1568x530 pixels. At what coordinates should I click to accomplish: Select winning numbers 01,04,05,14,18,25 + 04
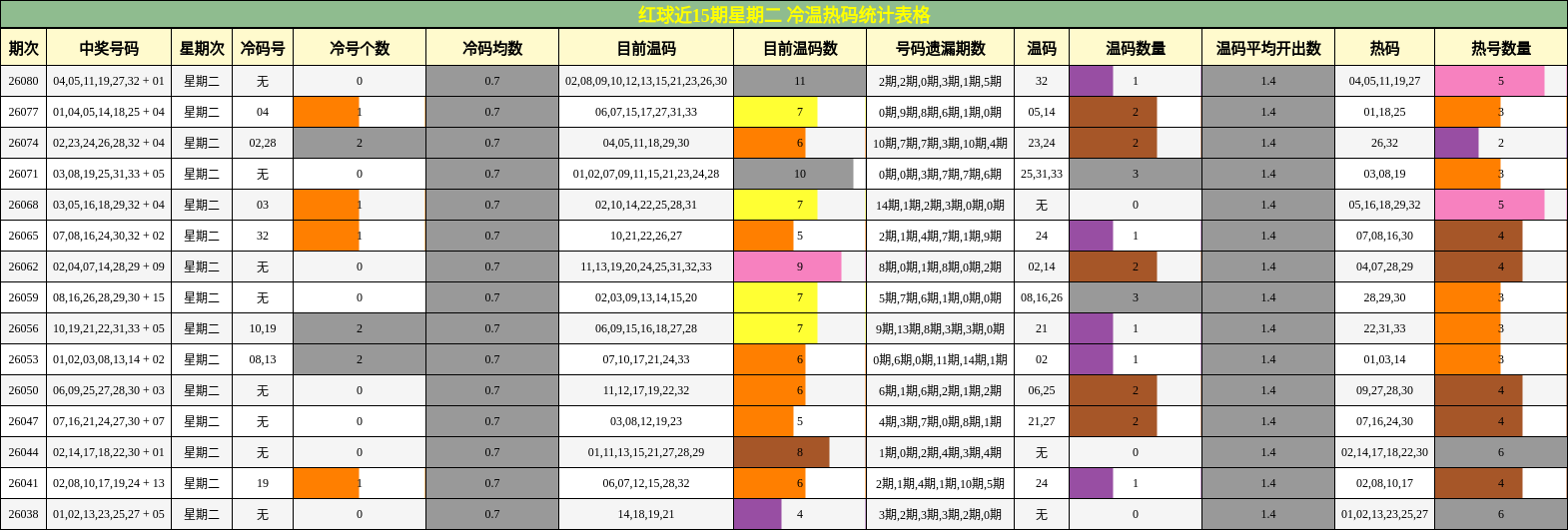click(x=109, y=112)
